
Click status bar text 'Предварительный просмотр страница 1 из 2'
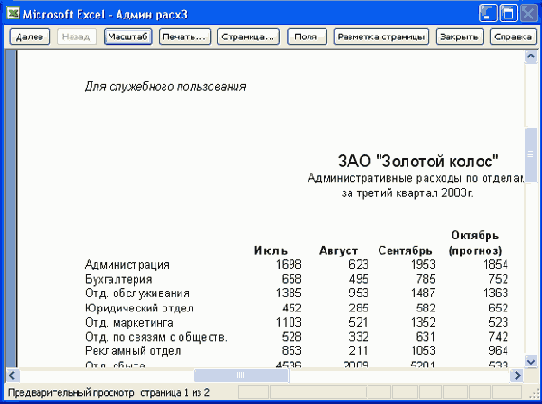tap(109, 393)
